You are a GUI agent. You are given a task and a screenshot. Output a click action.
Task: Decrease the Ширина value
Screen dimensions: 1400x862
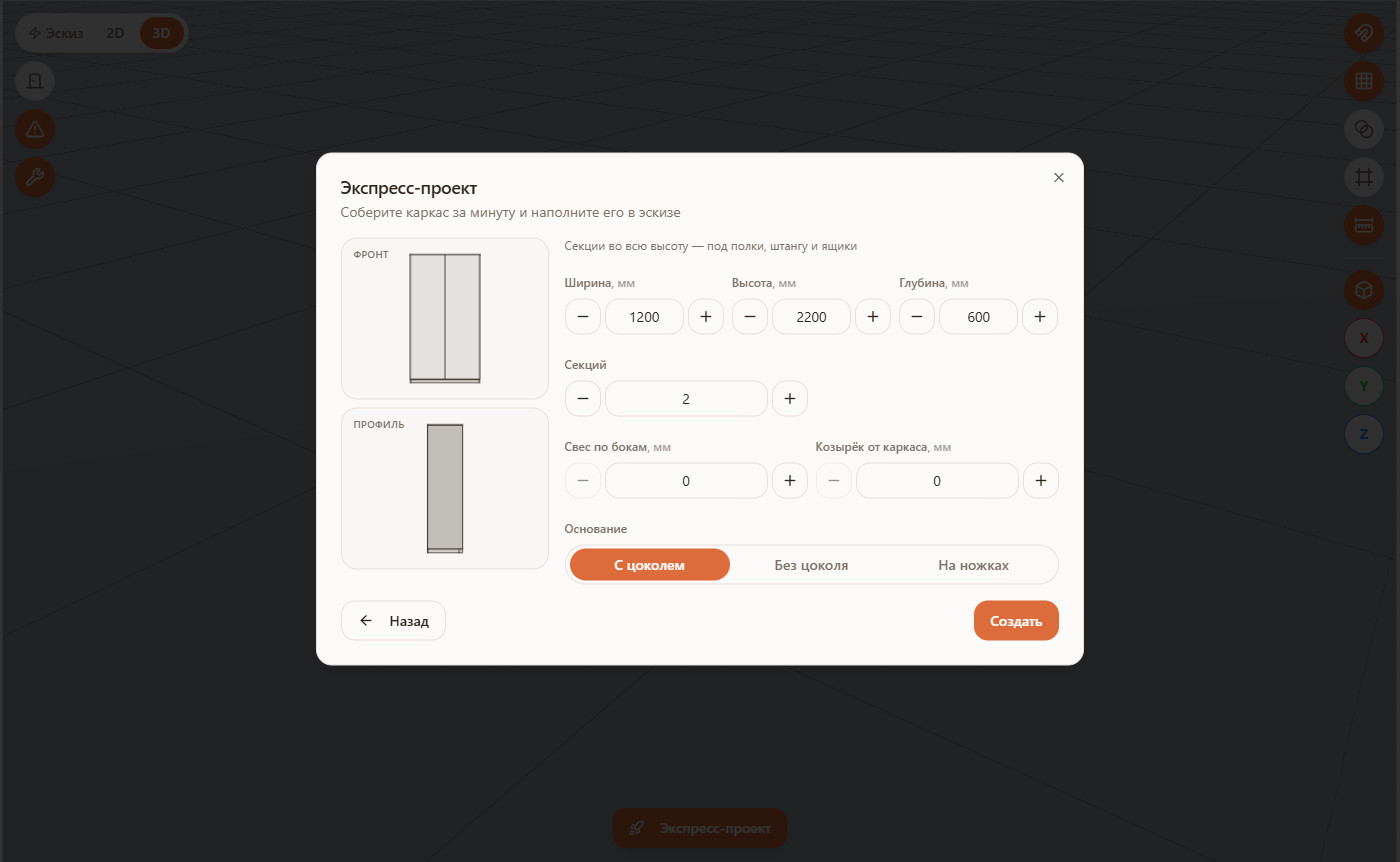pos(583,317)
